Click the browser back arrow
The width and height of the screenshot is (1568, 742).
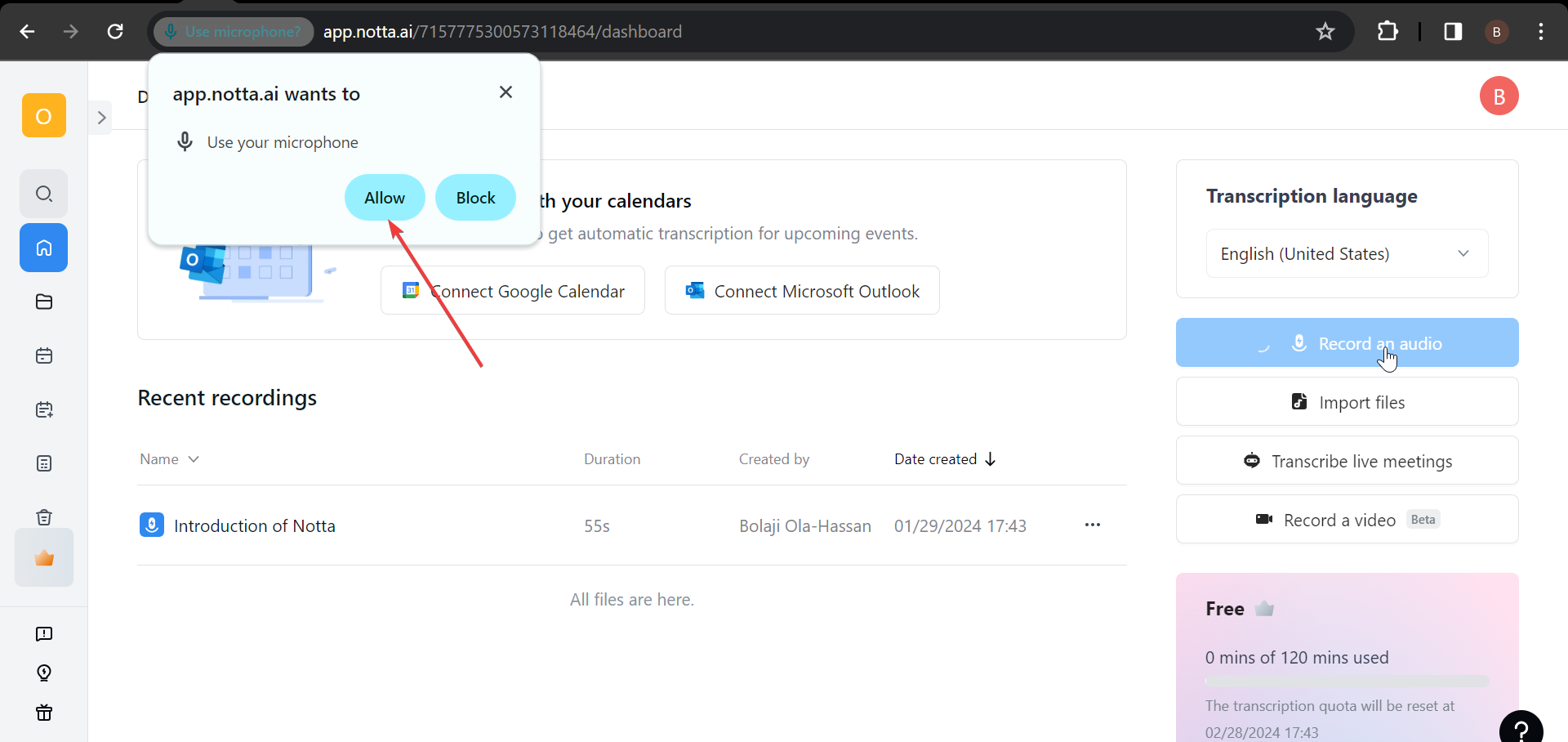(27, 31)
